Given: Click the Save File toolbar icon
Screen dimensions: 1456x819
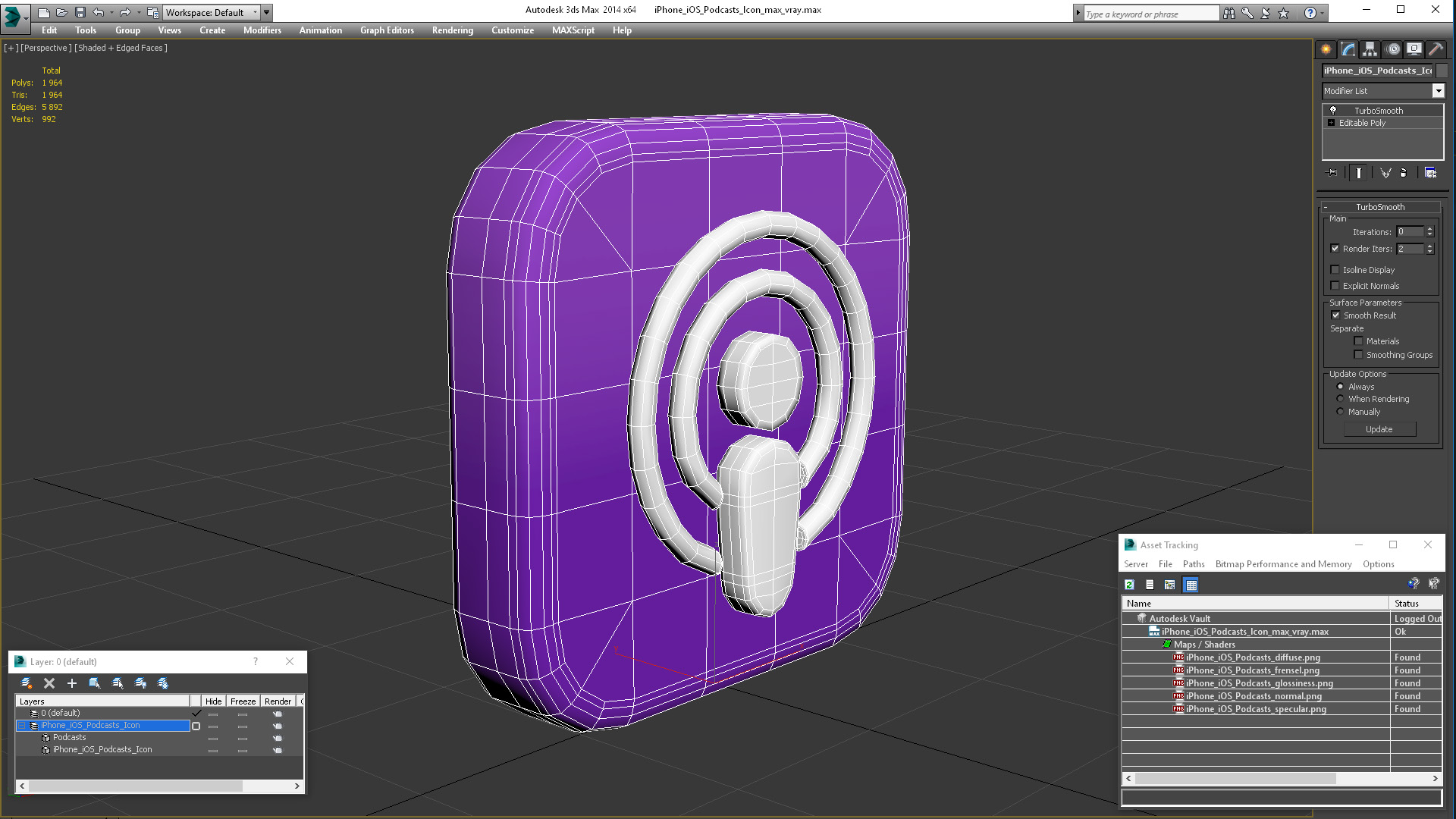Looking at the screenshot, I should 80,12.
